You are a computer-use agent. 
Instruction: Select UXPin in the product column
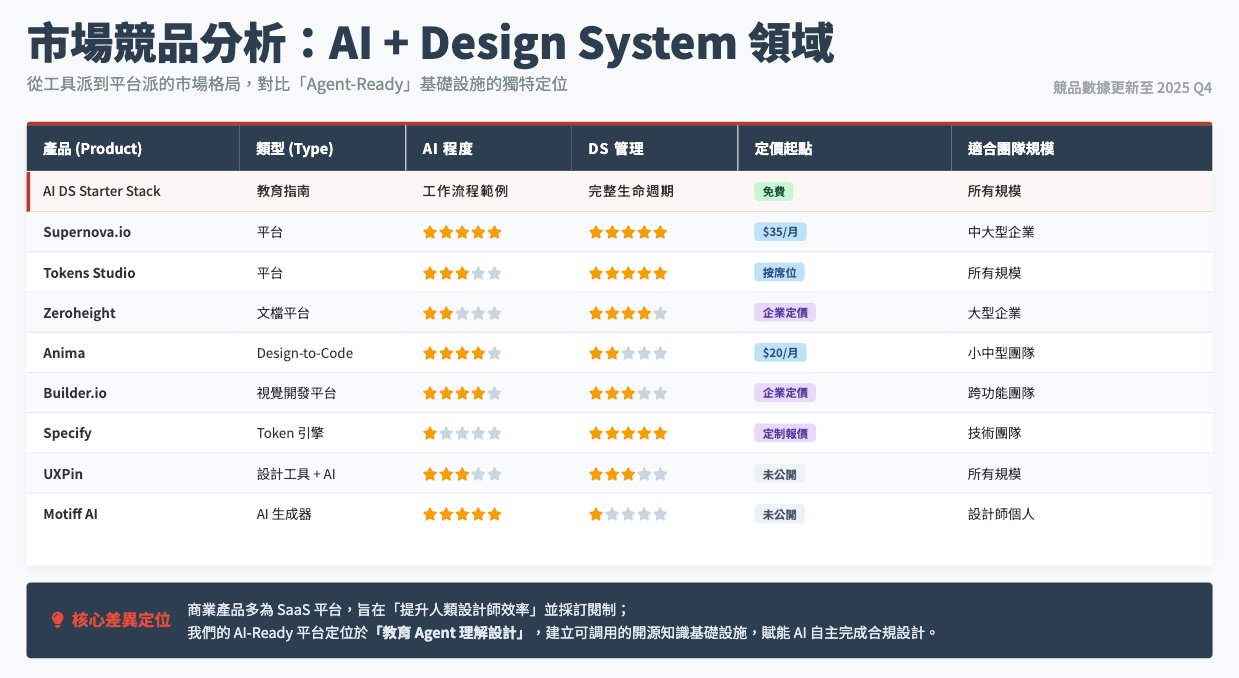point(63,474)
